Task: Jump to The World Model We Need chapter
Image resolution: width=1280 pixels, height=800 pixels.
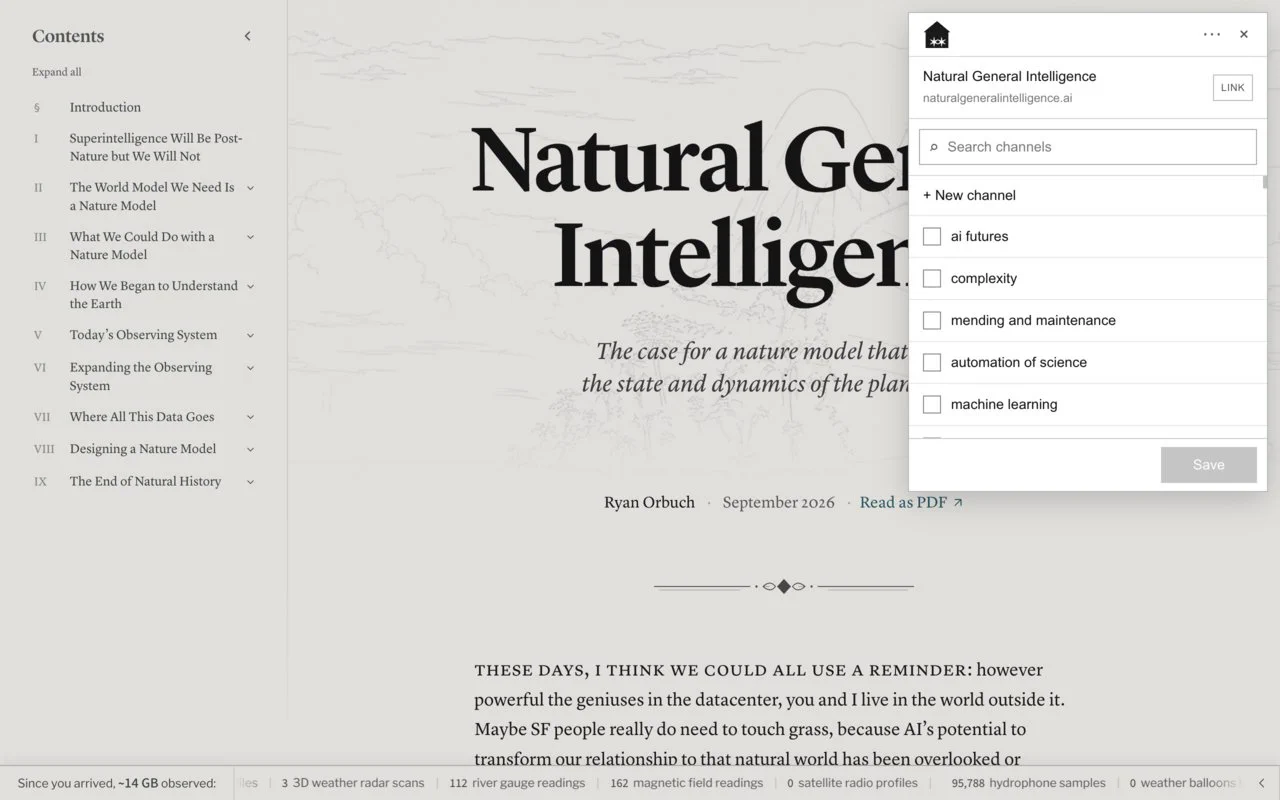Action: click(152, 196)
